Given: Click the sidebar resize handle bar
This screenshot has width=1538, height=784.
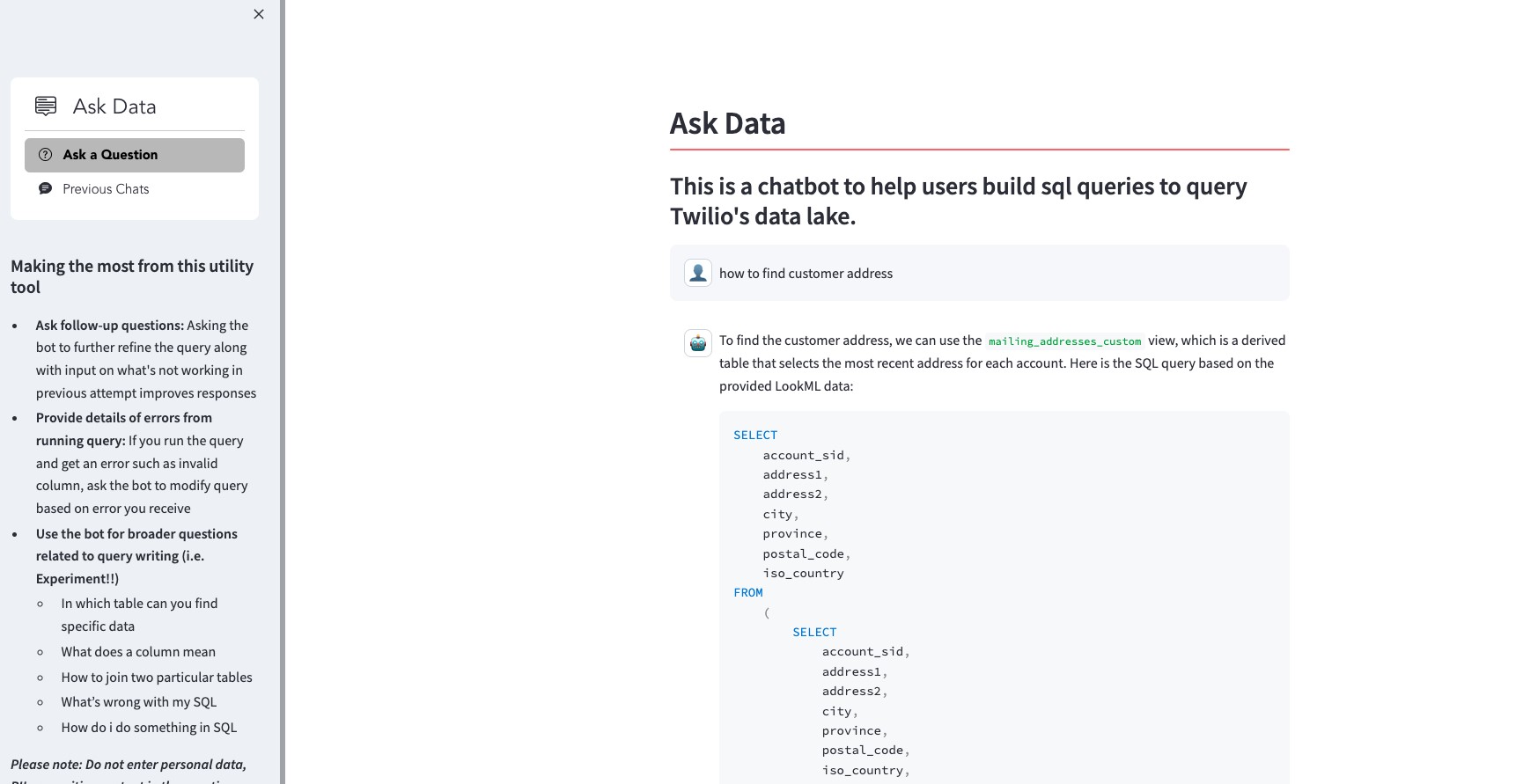Looking at the screenshot, I should (283, 392).
